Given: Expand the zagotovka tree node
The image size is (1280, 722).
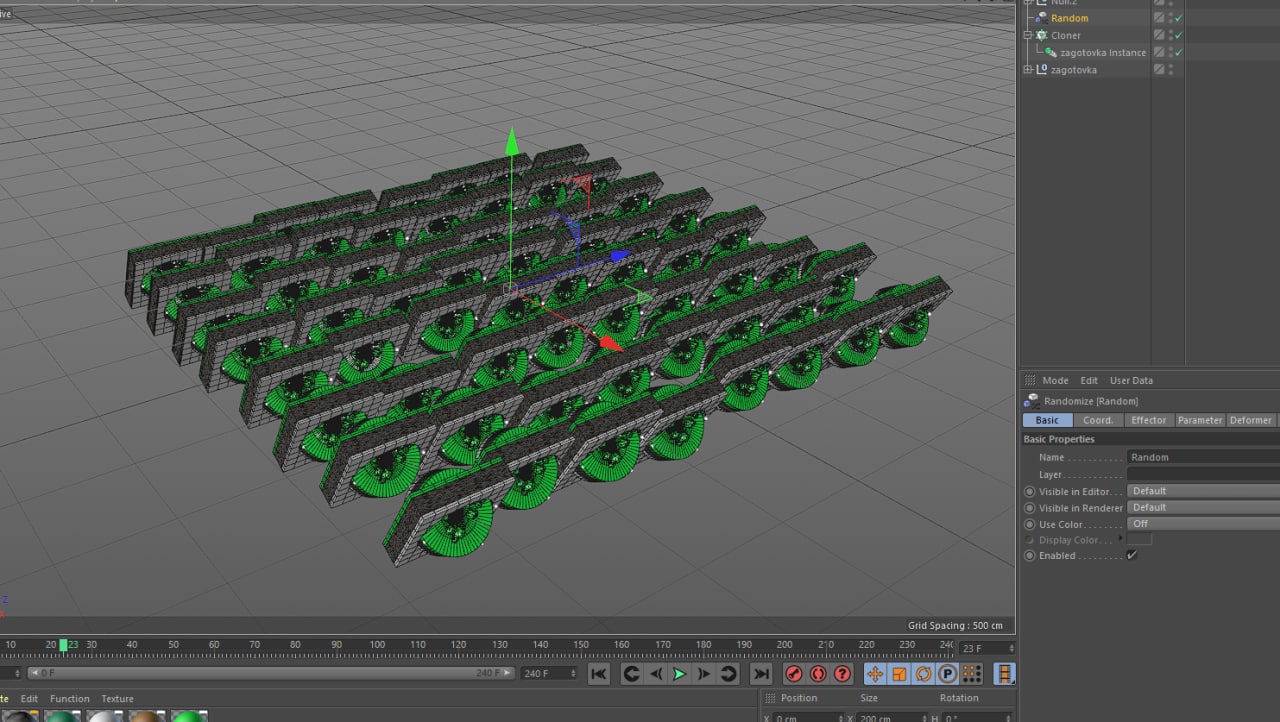Looking at the screenshot, I should click(1028, 69).
